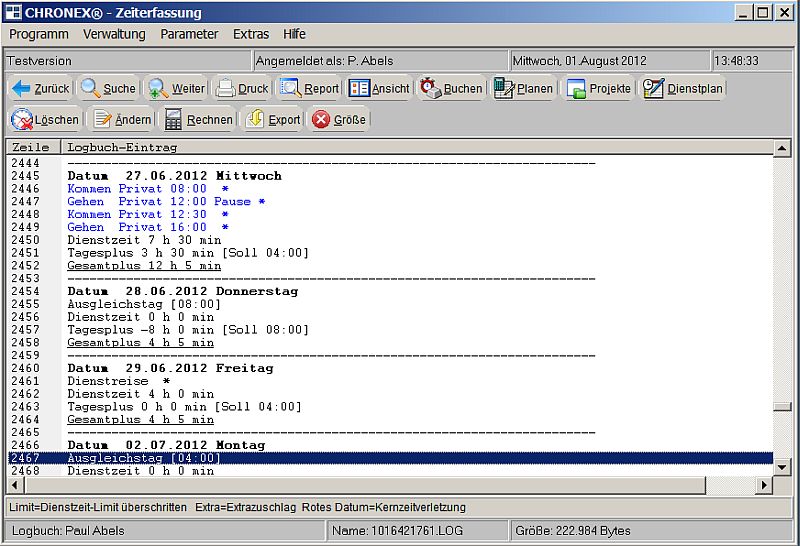This screenshot has height=546, width=800.
Task: Click date field Mittwoch, 01.August 2012
Action: [x=610, y=61]
